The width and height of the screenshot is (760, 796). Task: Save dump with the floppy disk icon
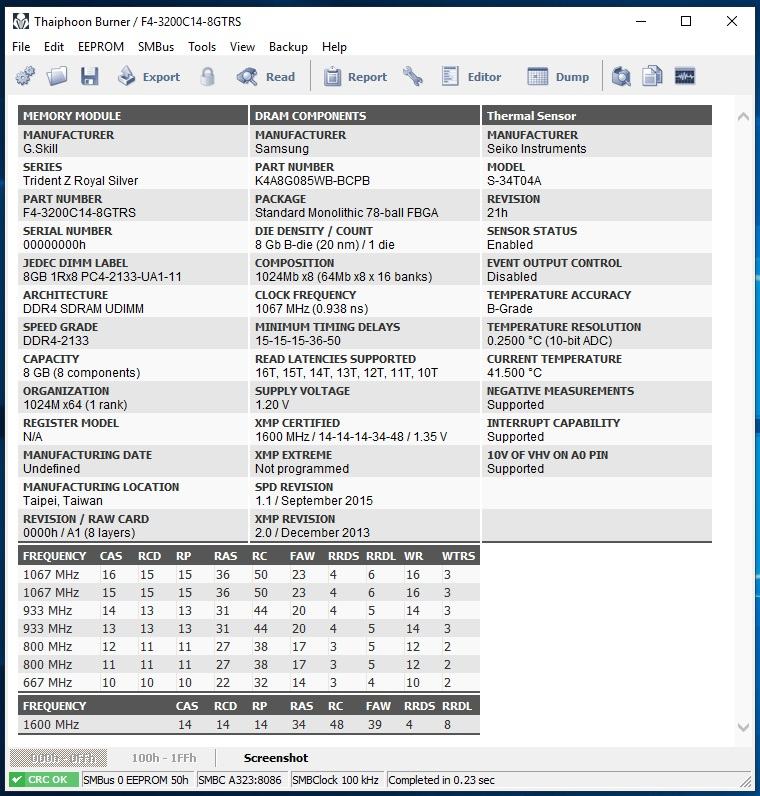click(89, 77)
